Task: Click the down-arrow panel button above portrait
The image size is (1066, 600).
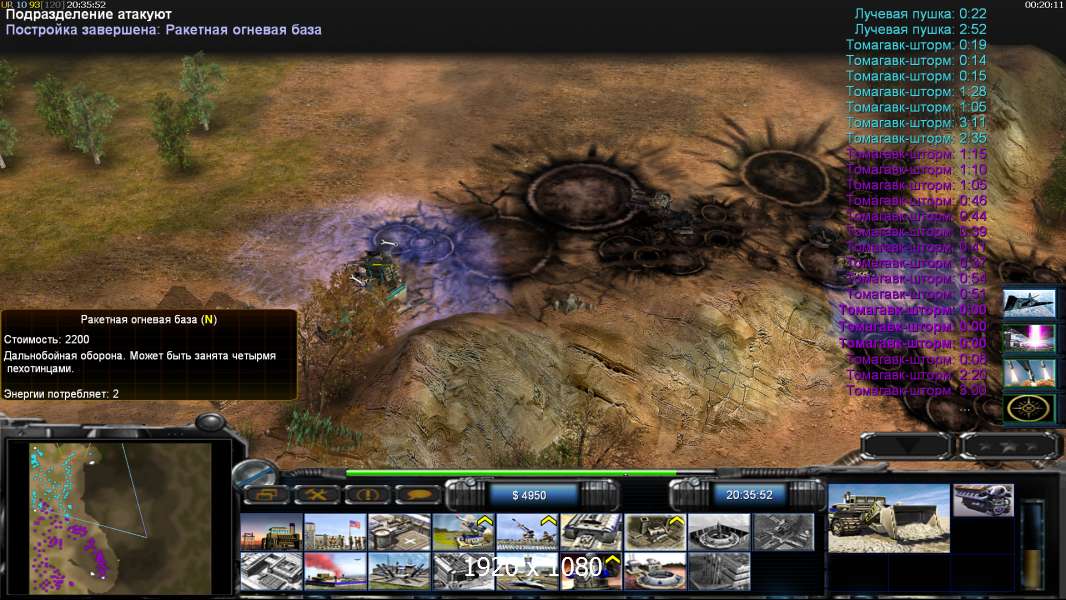Action: click(907, 446)
